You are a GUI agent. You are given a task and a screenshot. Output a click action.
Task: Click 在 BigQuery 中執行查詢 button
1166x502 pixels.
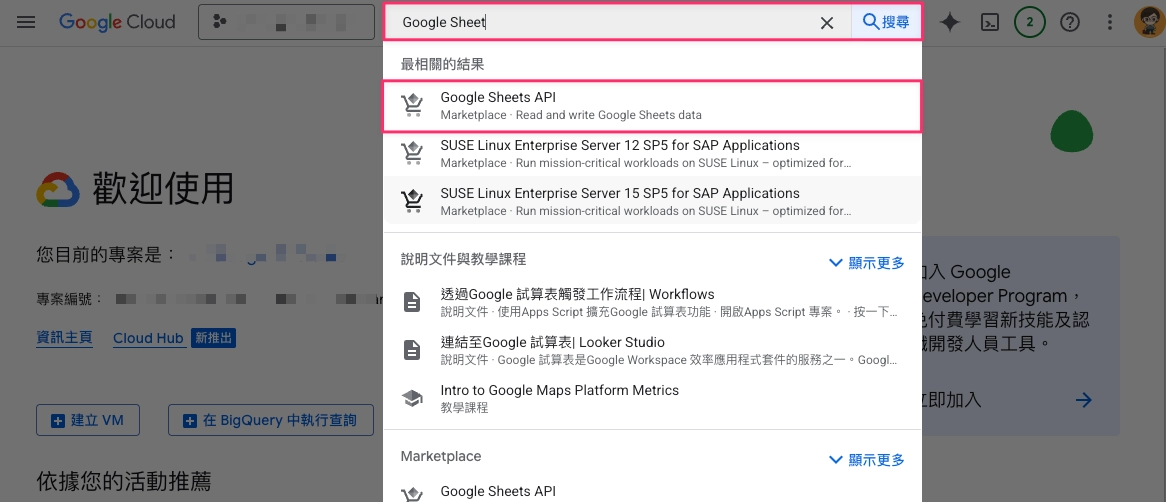(271, 420)
